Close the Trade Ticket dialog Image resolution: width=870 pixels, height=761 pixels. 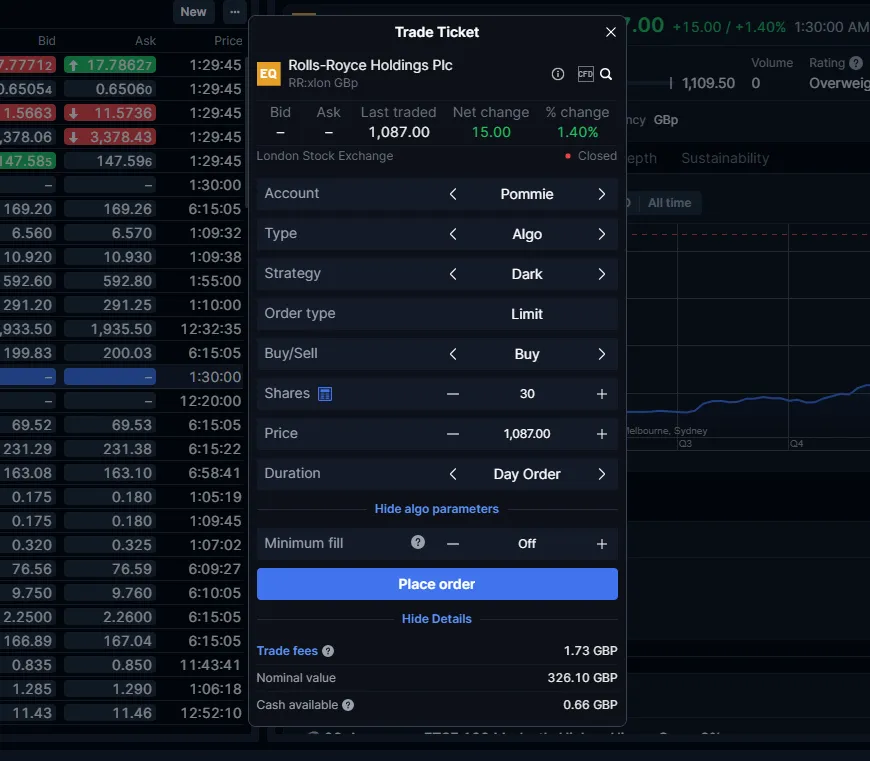click(611, 32)
